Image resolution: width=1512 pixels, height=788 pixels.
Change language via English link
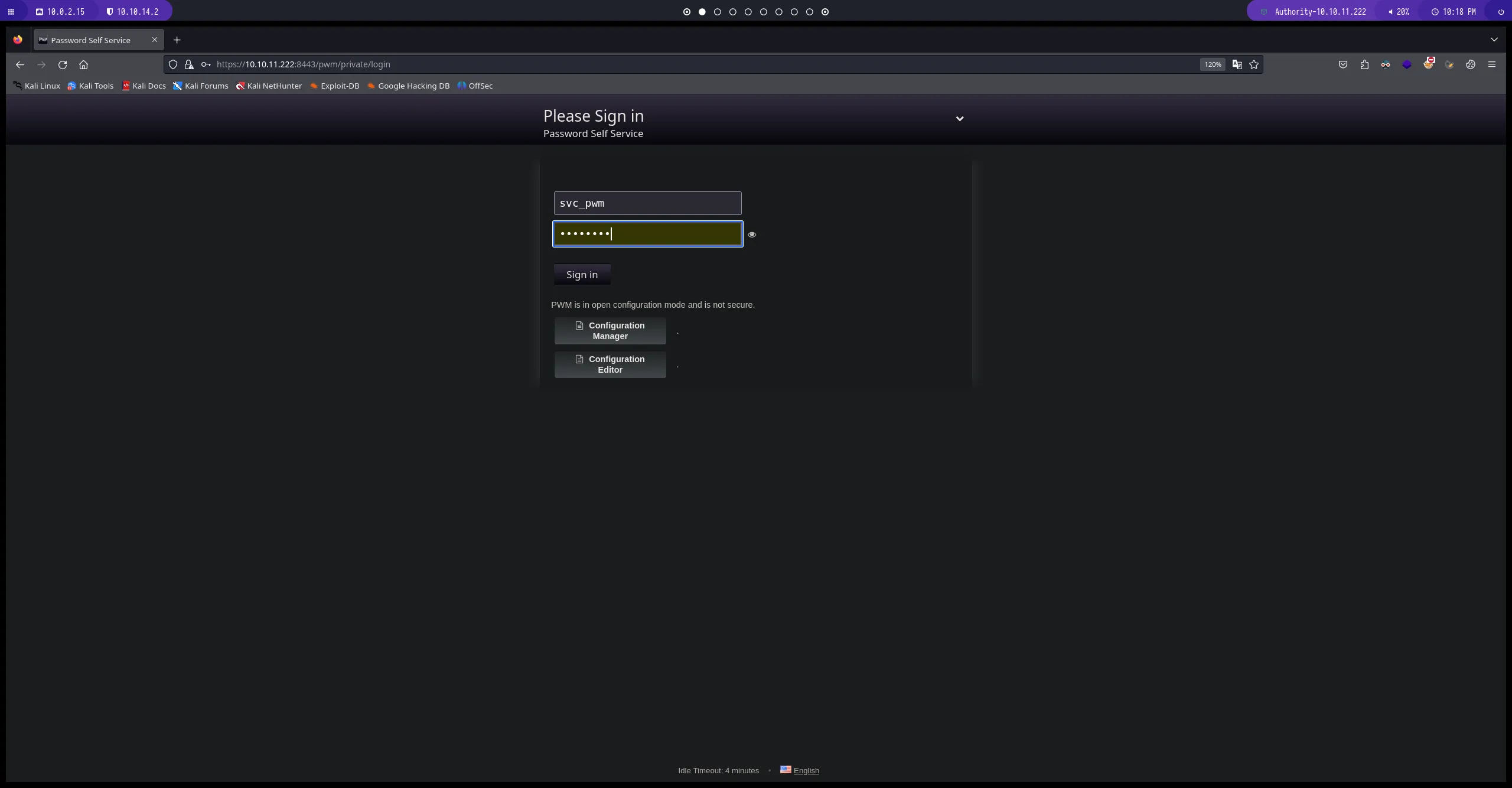(806, 770)
